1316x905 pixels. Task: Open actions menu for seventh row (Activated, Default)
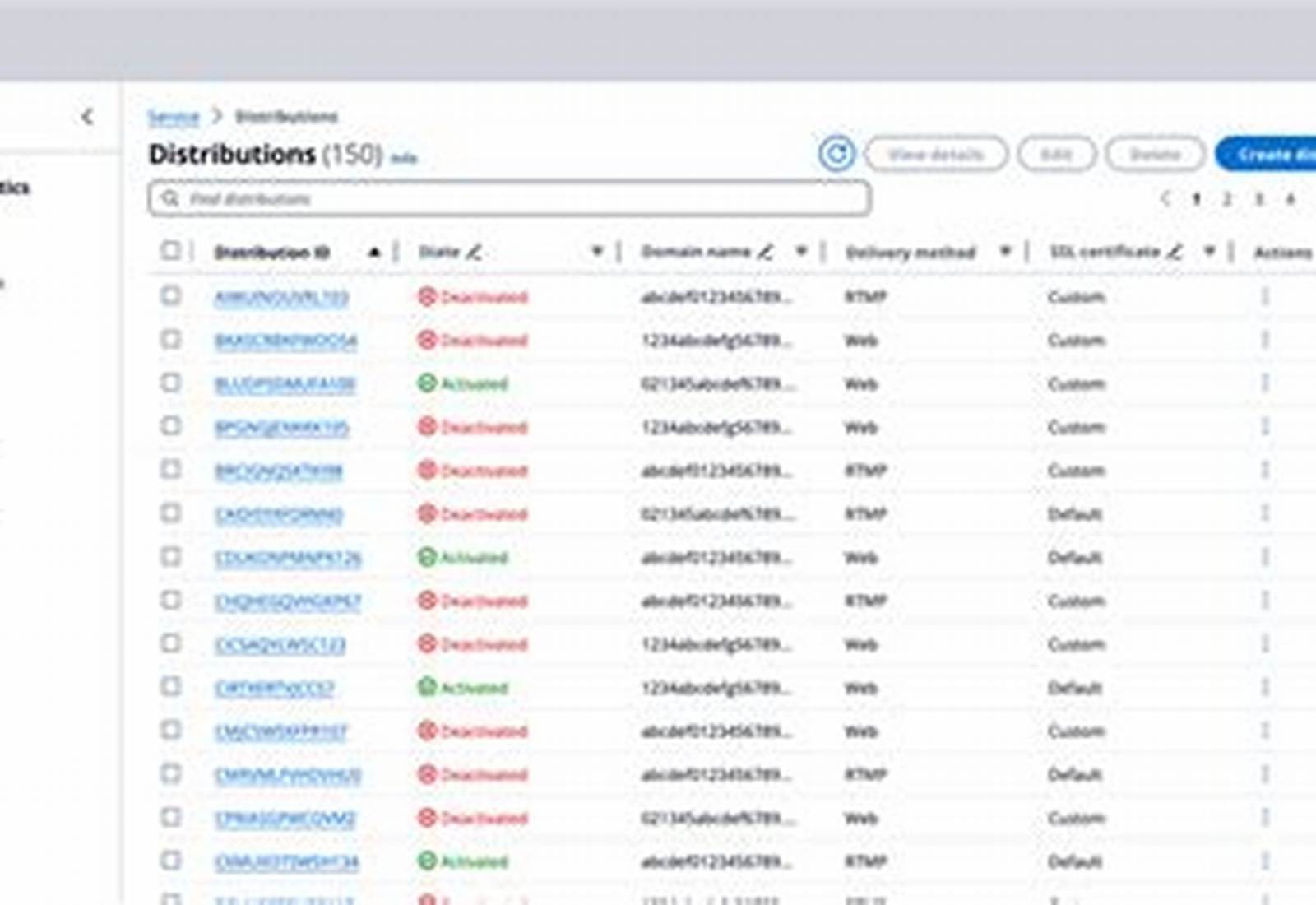[1265, 557]
